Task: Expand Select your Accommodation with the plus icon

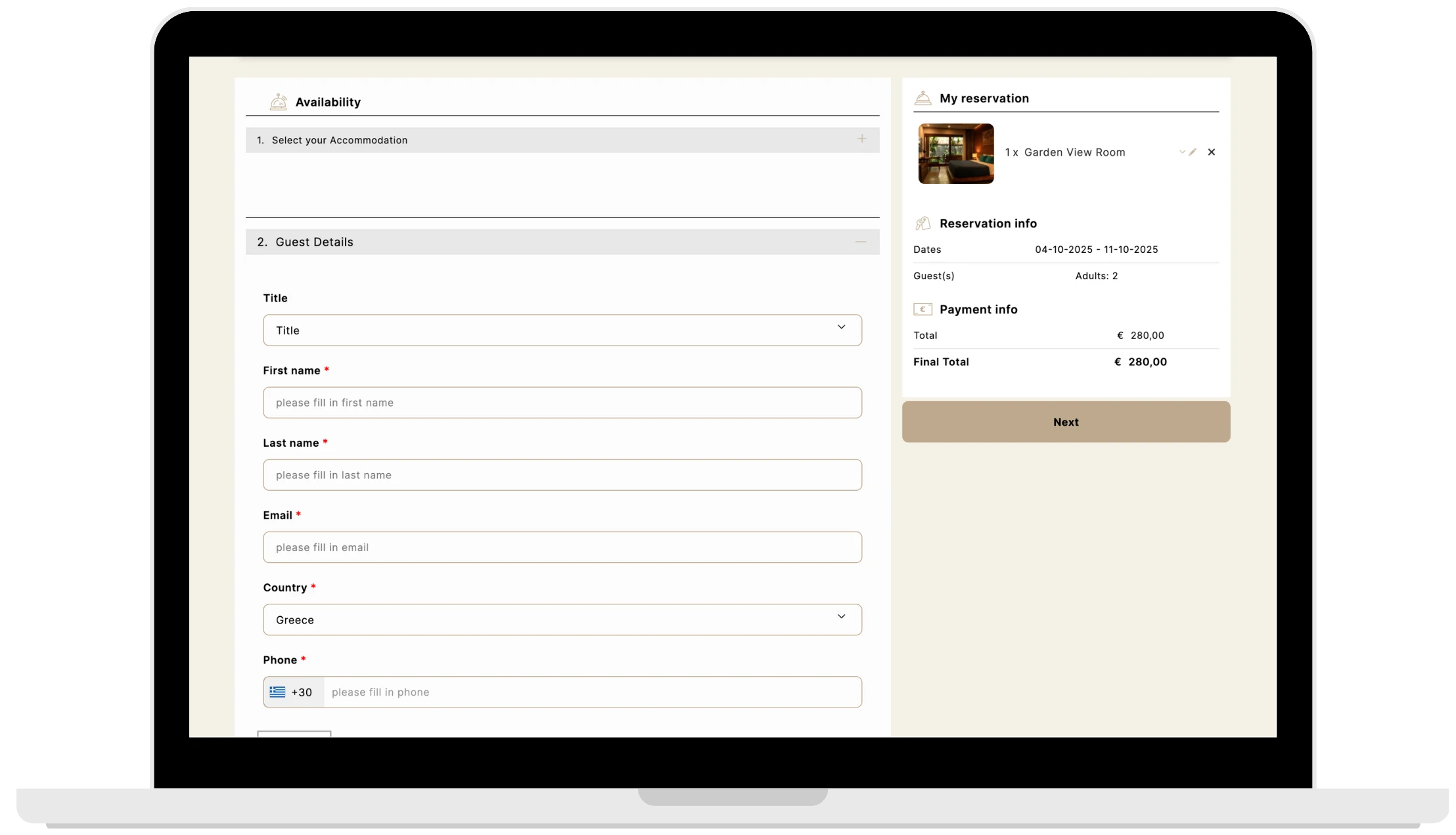Action: tap(861, 139)
